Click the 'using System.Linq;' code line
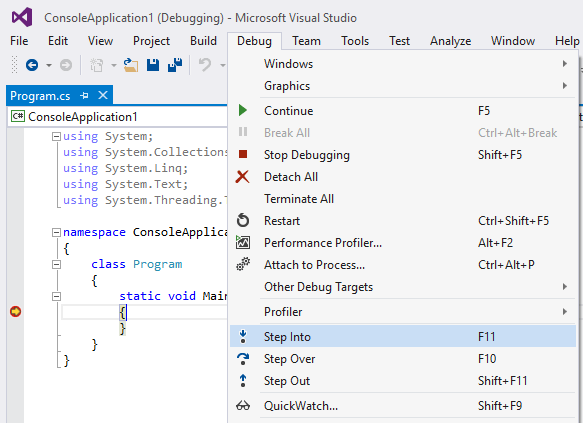This screenshot has height=423, width=583. (x=125, y=168)
